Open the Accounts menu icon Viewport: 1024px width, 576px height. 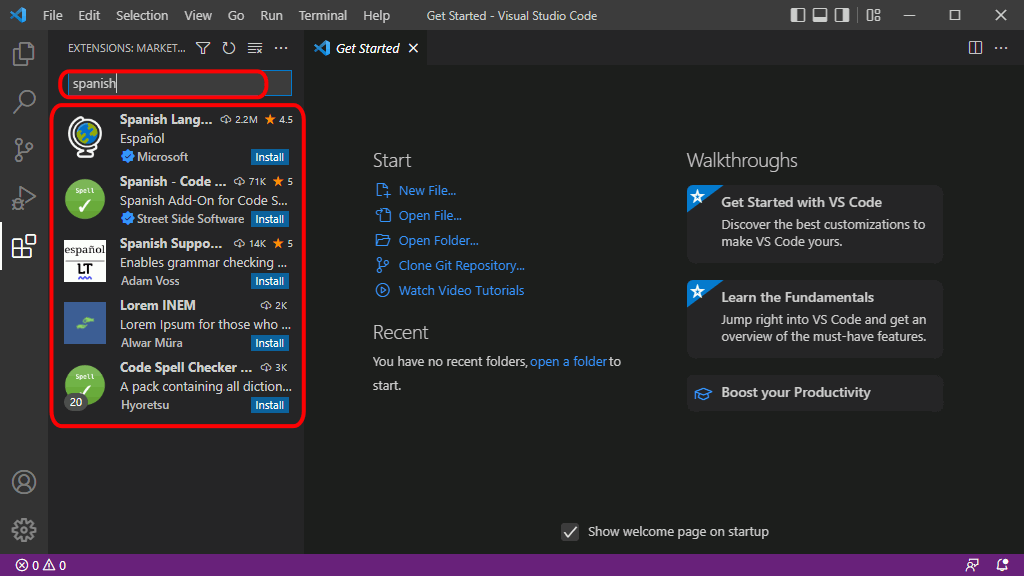pyautogui.click(x=24, y=482)
